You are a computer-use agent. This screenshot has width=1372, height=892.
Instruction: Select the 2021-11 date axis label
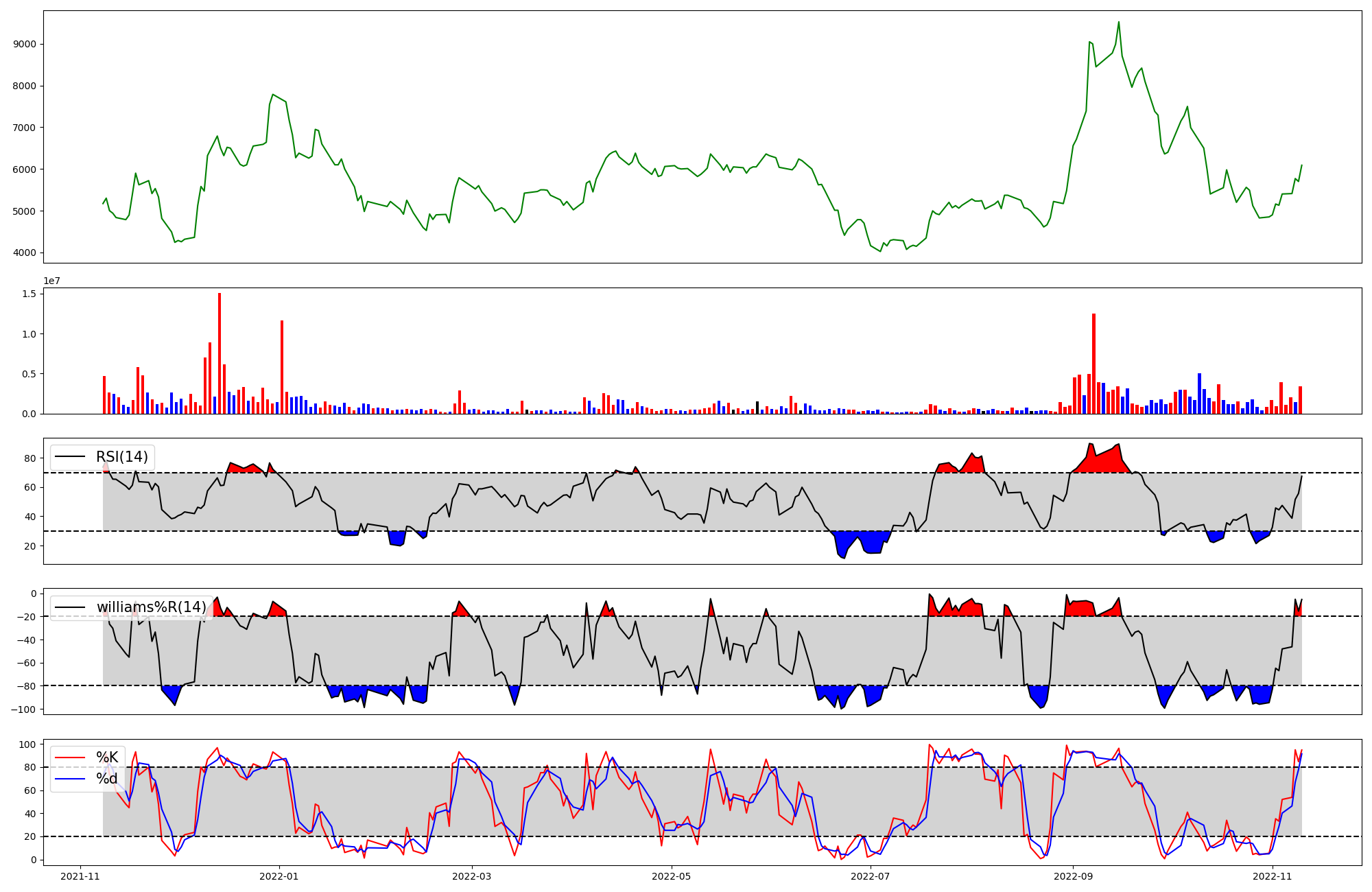(x=80, y=876)
